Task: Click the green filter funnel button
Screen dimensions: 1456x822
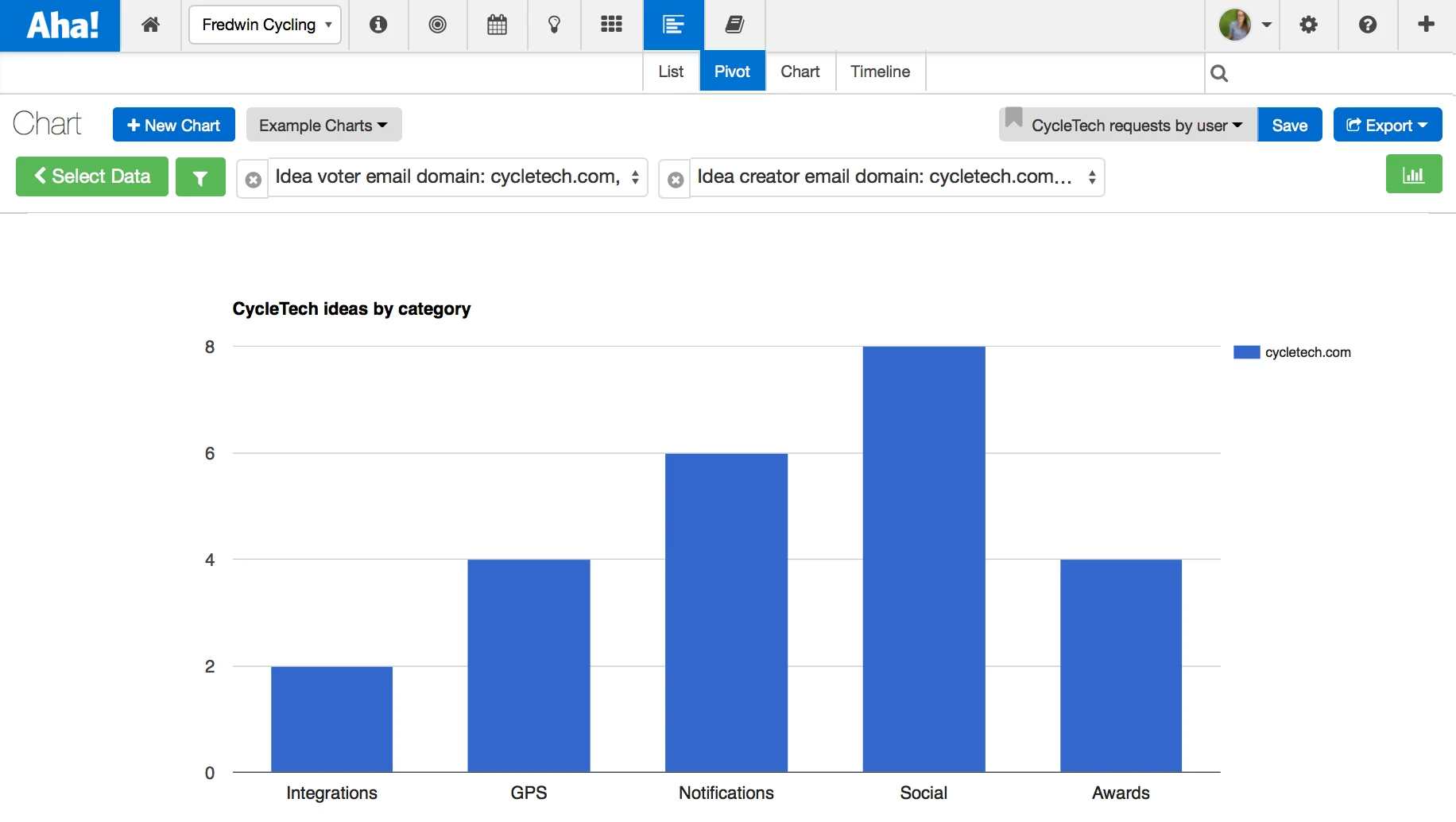Action: (200, 176)
